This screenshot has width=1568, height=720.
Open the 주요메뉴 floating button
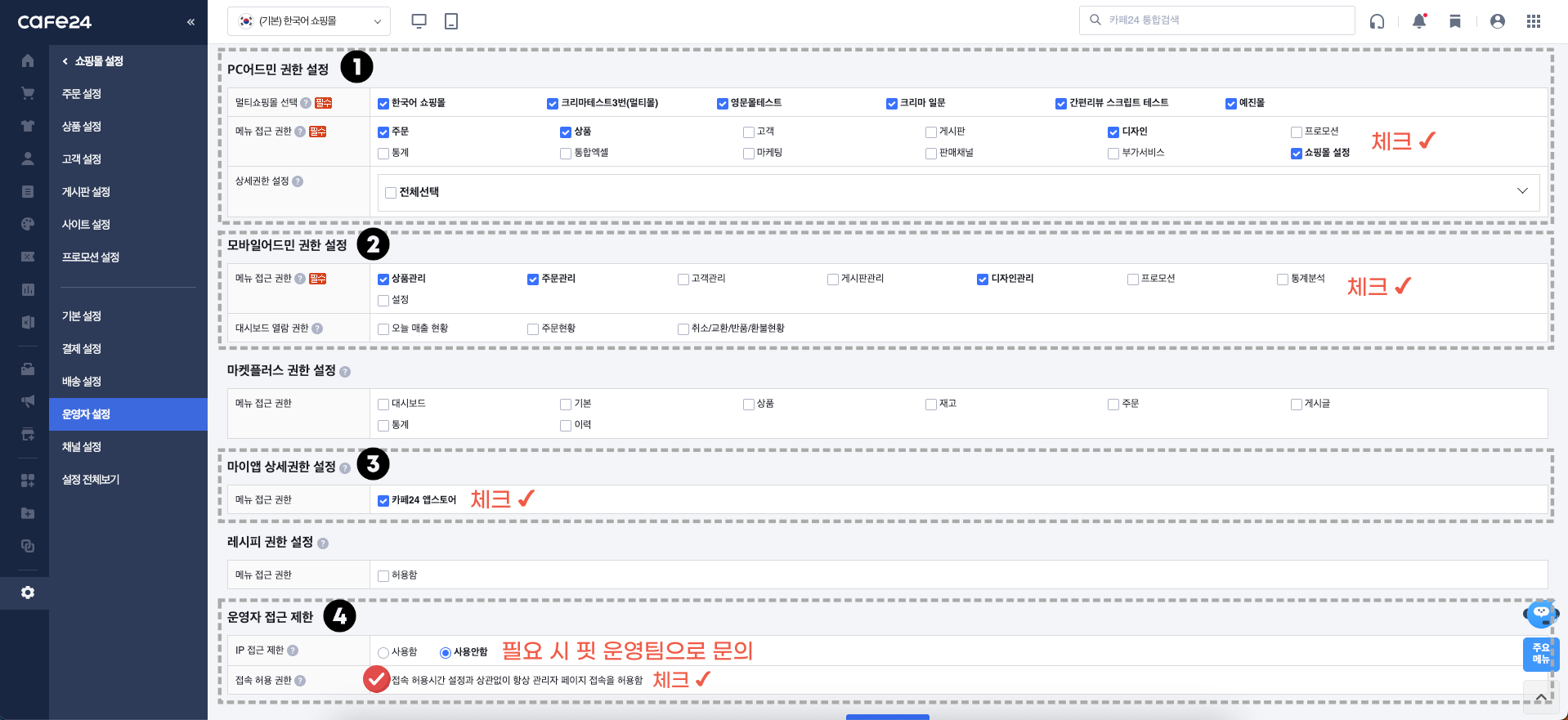coord(1541,654)
